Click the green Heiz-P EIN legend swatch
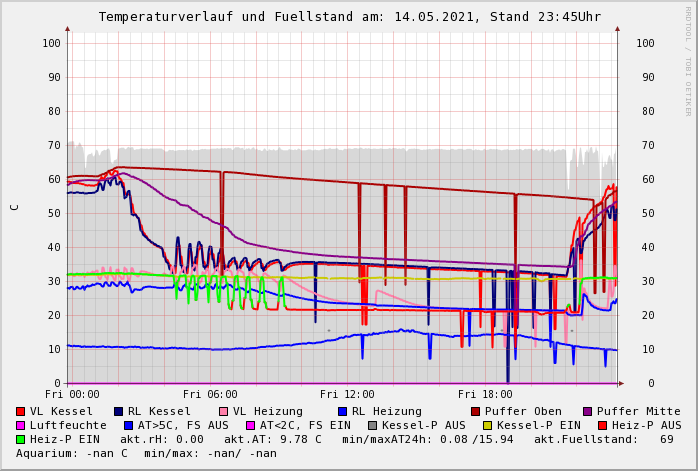The height and width of the screenshot is (471, 698). point(21,439)
